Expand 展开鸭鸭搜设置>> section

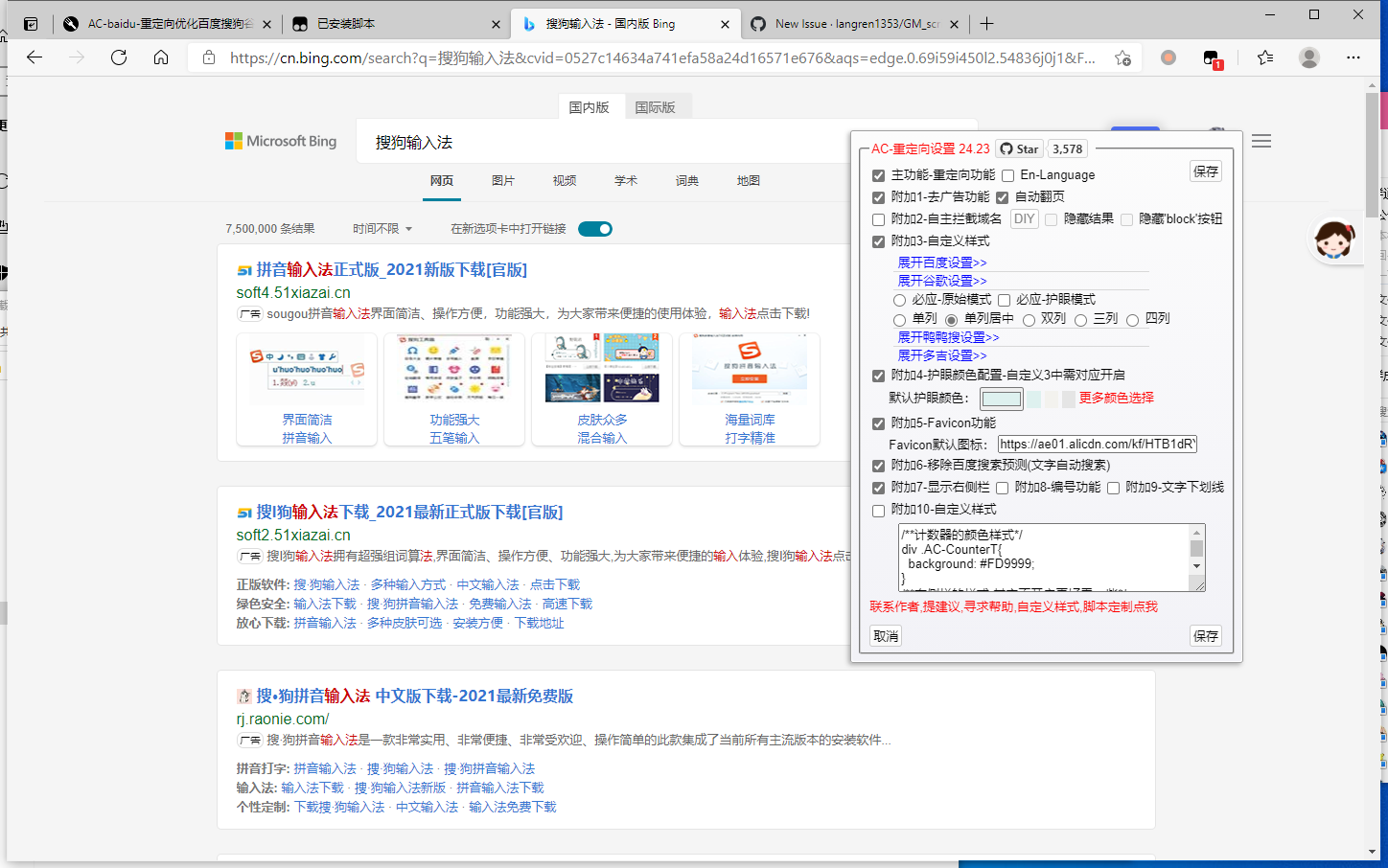[x=948, y=337]
